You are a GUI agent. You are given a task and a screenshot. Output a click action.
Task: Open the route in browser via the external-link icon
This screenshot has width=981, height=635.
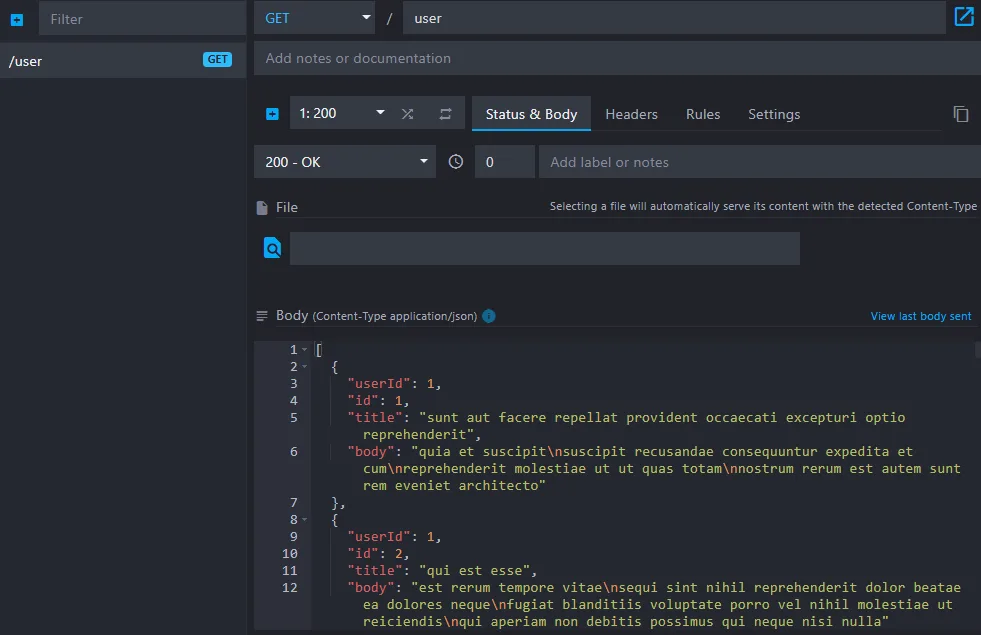click(963, 17)
